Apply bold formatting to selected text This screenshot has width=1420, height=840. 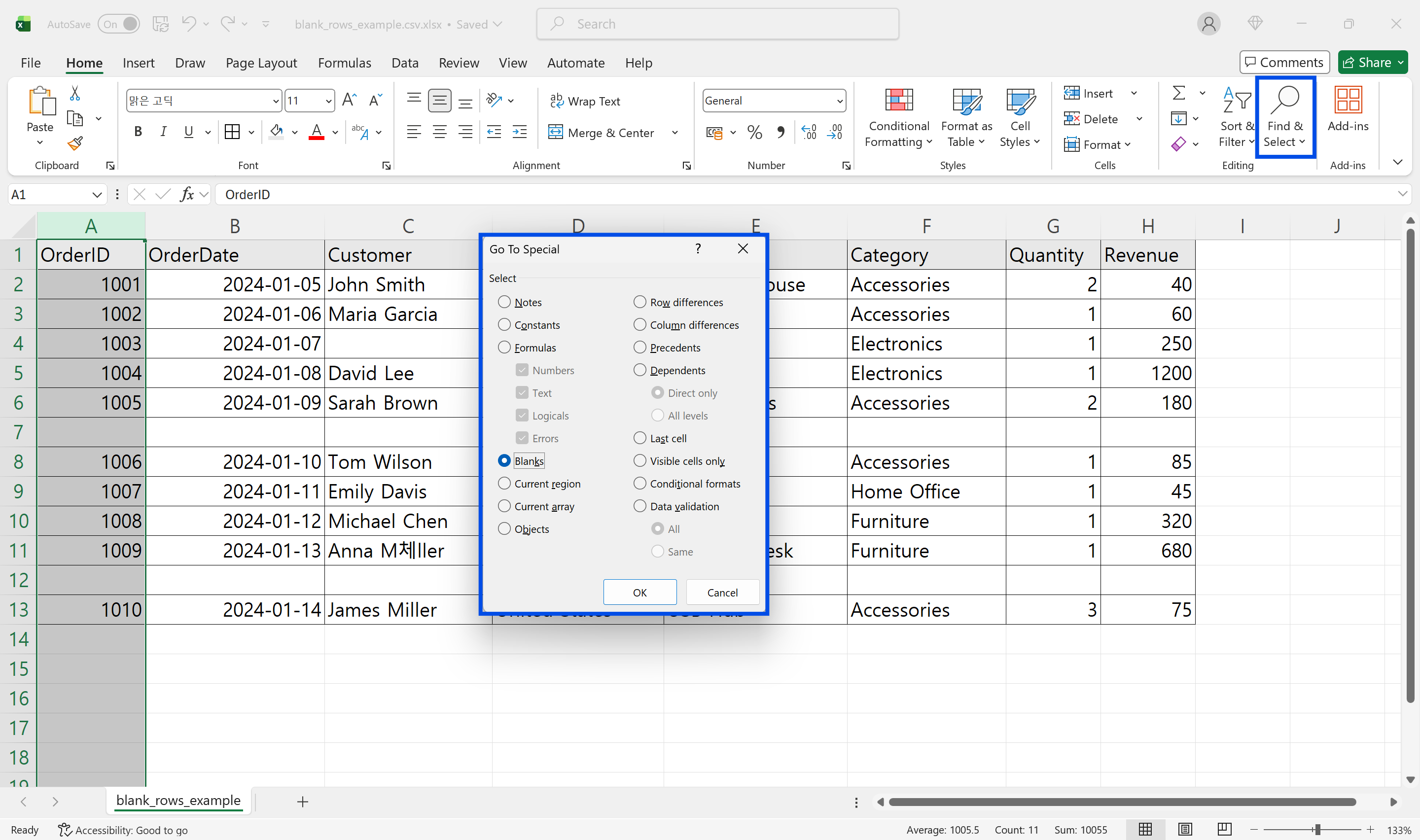(138, 132)
